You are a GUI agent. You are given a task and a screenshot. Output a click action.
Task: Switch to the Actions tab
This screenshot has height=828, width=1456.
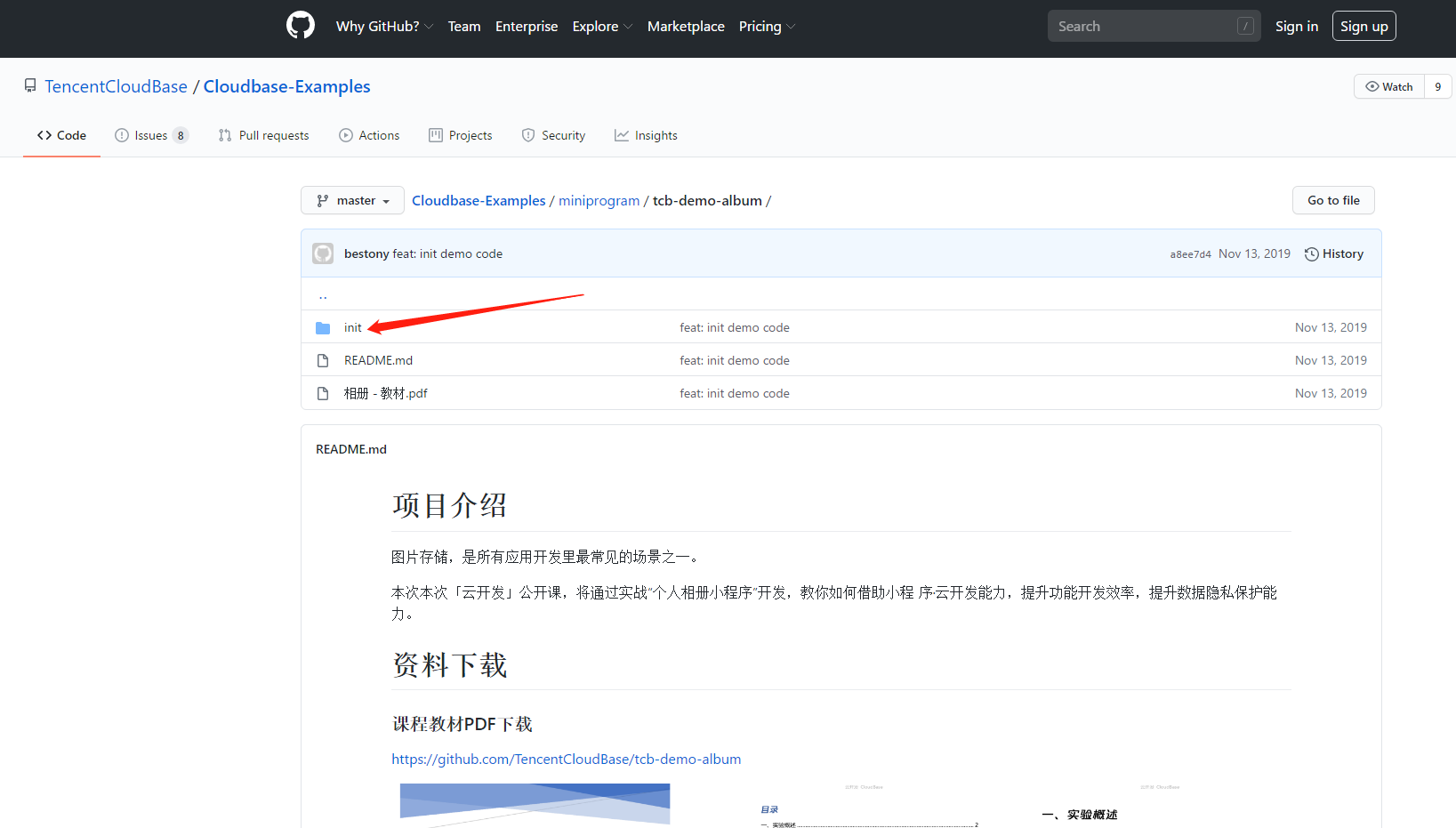coord(369,135)
